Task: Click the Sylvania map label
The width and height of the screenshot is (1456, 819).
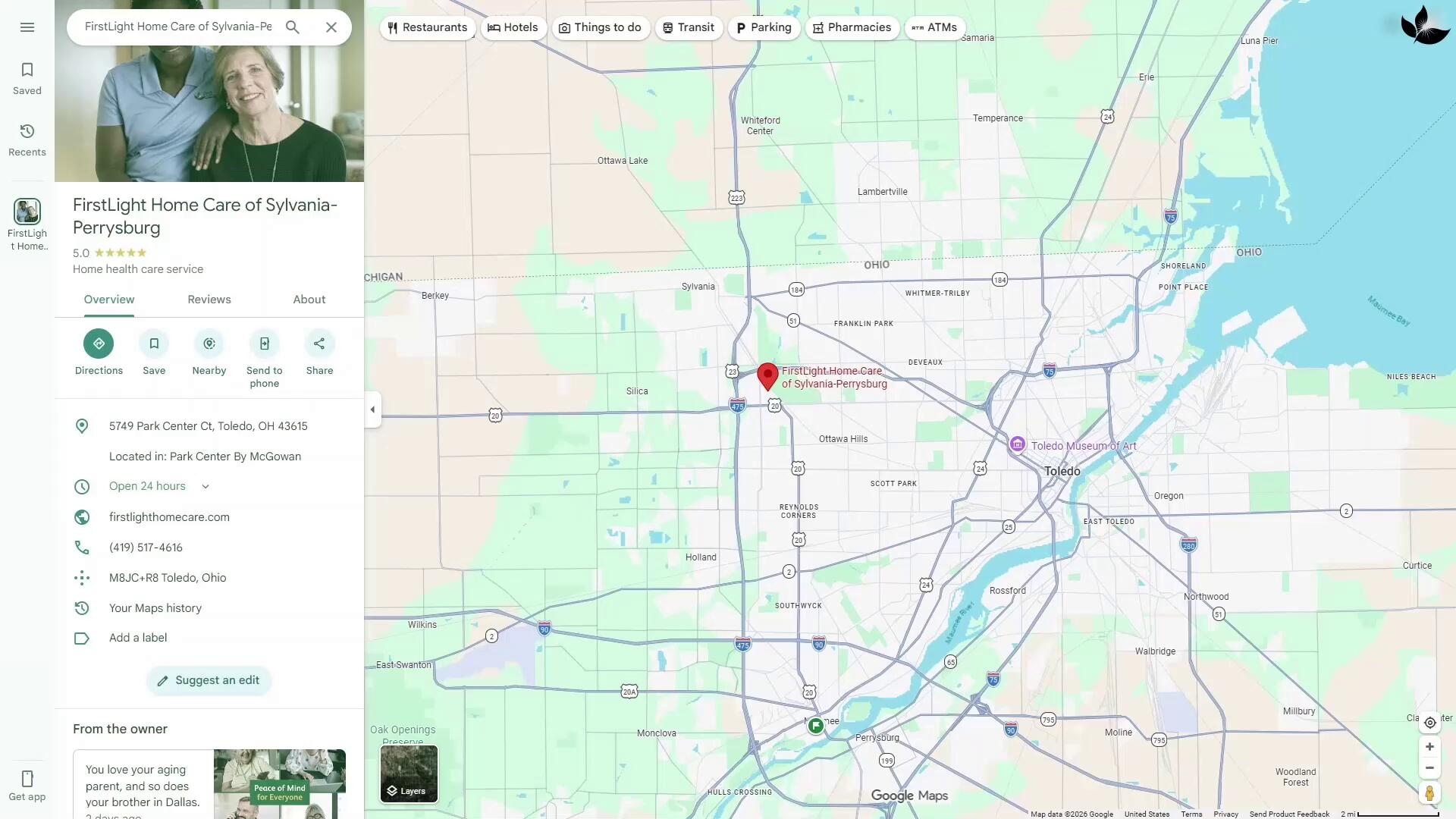Action: [698, 287]
